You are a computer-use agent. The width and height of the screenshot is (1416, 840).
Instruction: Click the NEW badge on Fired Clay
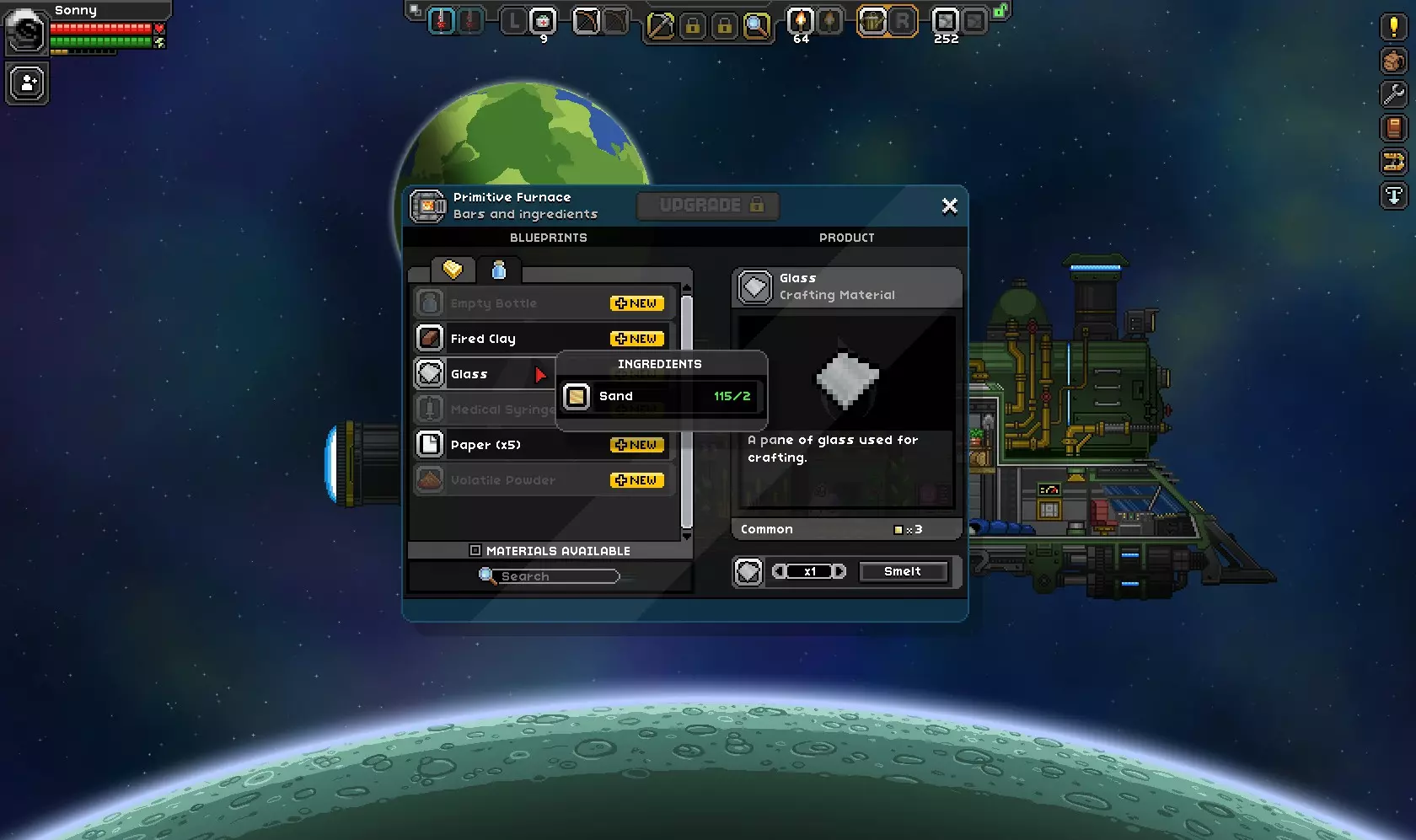[x=637, y=339]
